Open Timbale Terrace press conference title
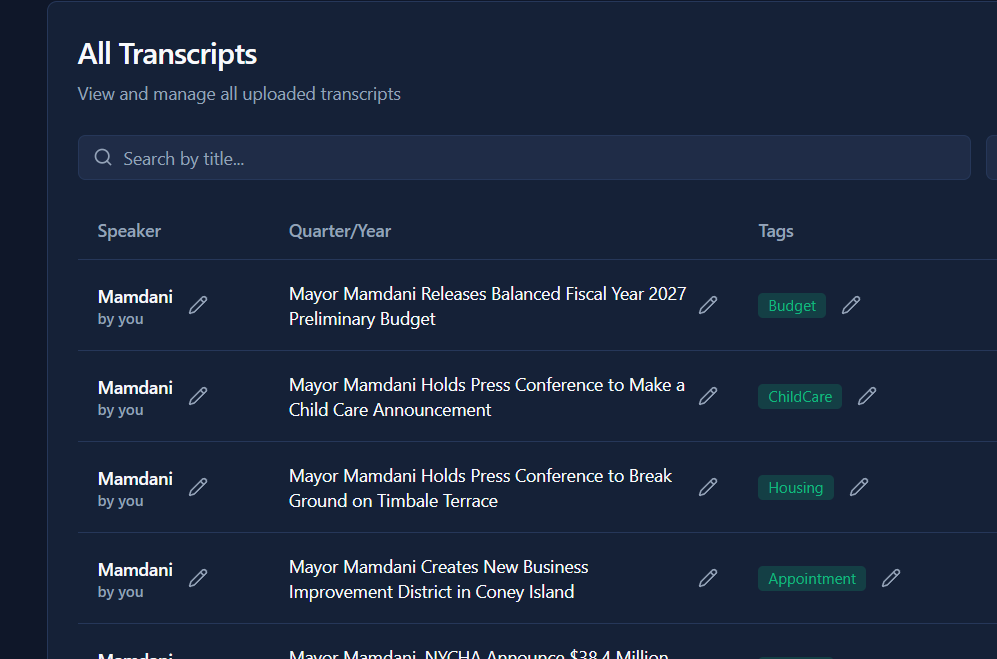The image size is (997, 659). pos(480,488)
